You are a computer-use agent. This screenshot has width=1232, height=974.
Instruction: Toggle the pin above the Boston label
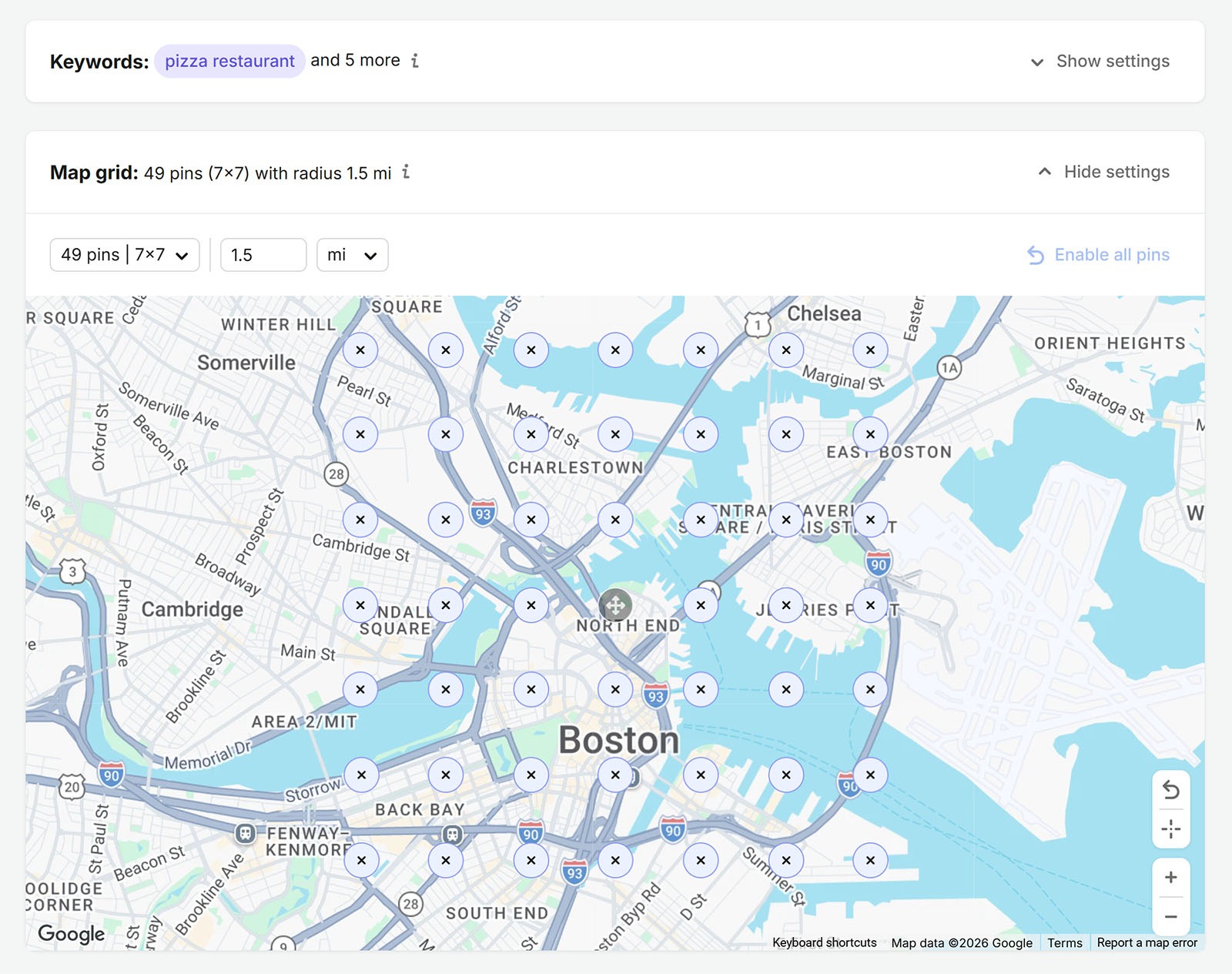[615, 689]
